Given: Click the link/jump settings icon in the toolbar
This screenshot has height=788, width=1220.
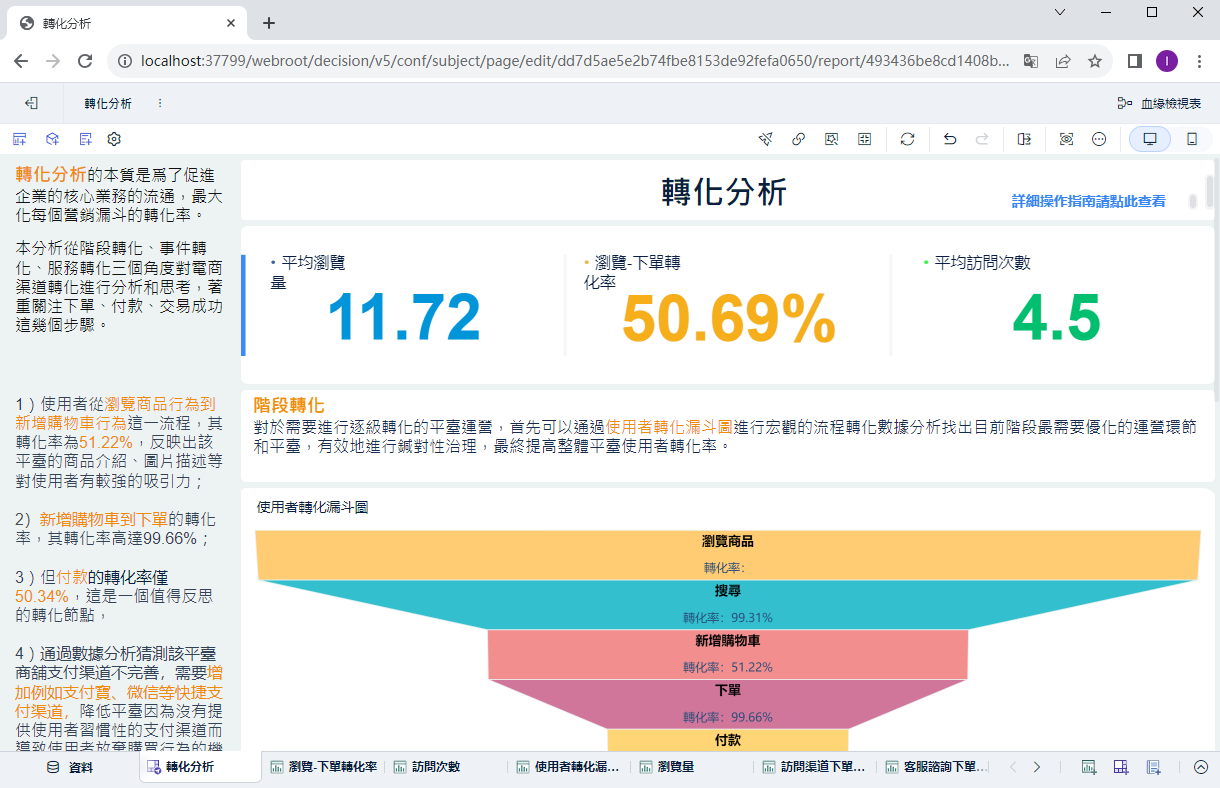Looking at the screenshot, I should pos(798,139).
